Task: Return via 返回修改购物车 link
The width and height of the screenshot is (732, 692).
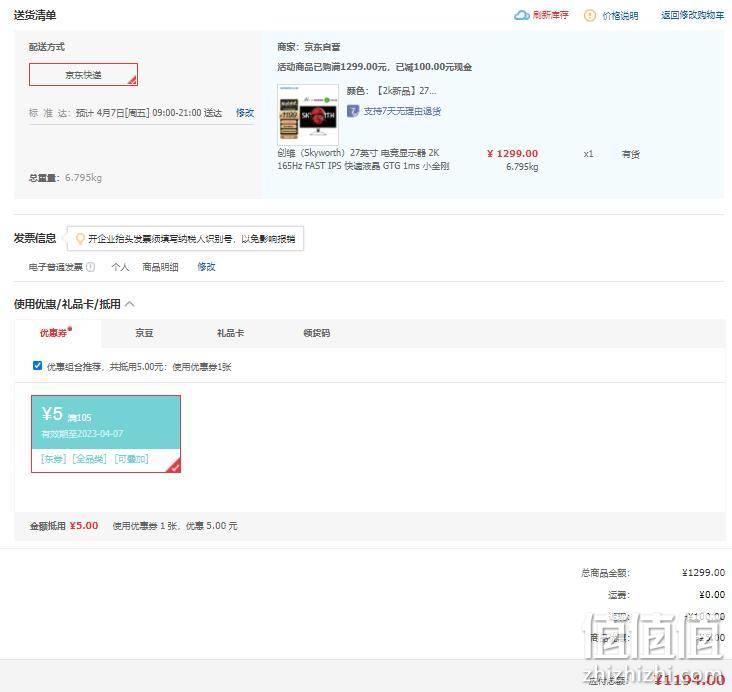Action: [x=693, y=15]
